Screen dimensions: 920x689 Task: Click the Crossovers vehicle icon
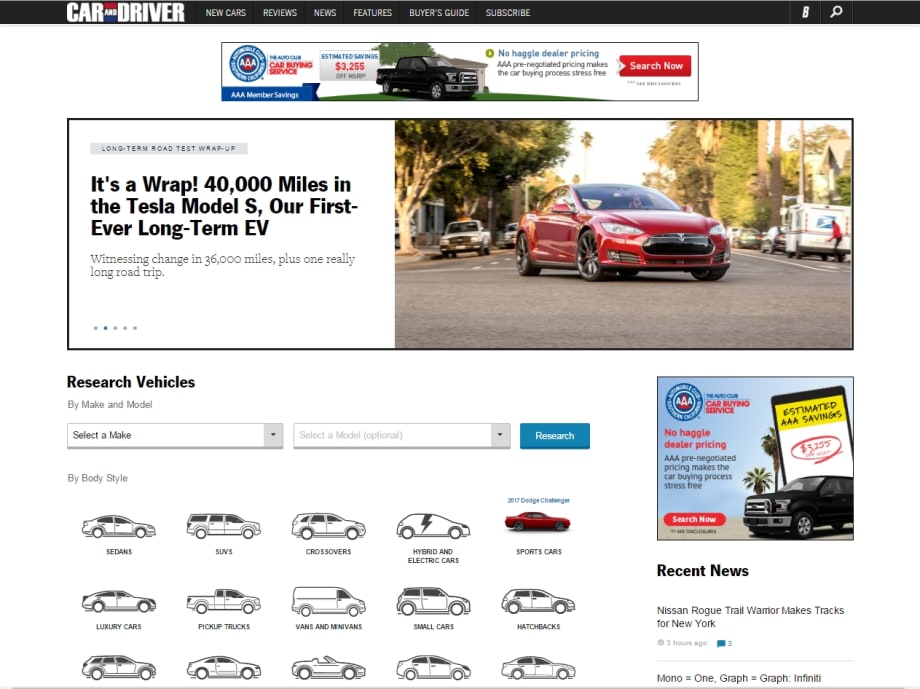coord(328,522)
